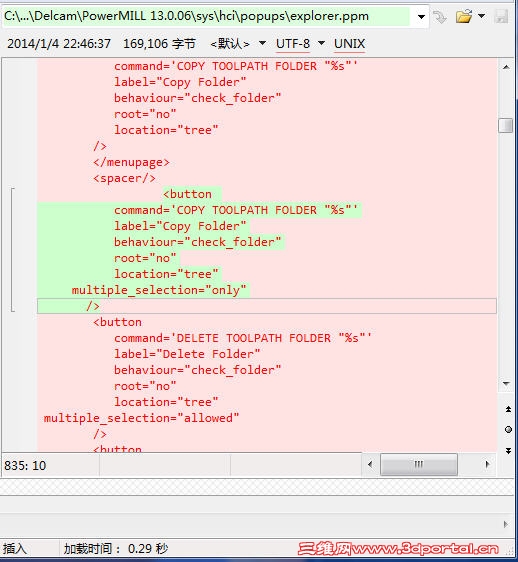The width and height of the screenshot is (518, 562).
Task: Click the file size 169,106 字节
Action: tap(160, 44)
